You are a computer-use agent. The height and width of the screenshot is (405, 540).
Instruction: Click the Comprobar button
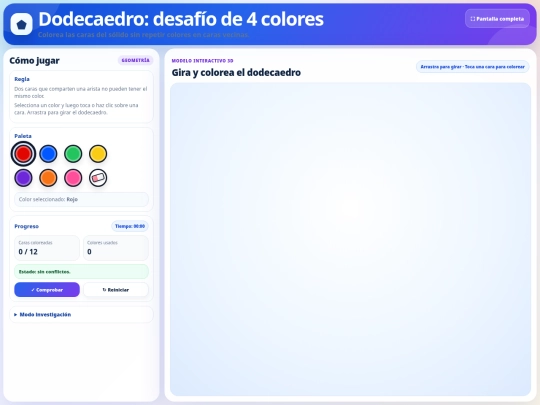pyautogui.click(x=47, y=290)
